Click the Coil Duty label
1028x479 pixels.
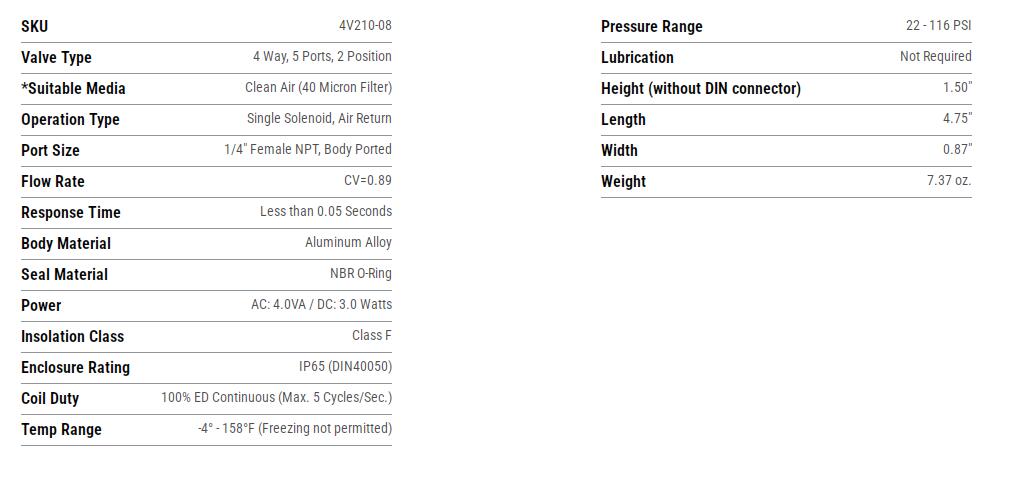pos(50,399)
